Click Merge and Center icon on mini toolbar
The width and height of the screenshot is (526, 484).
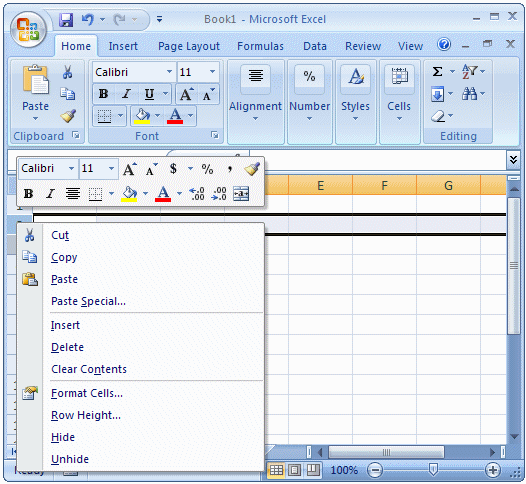click(x=241, y=194)
